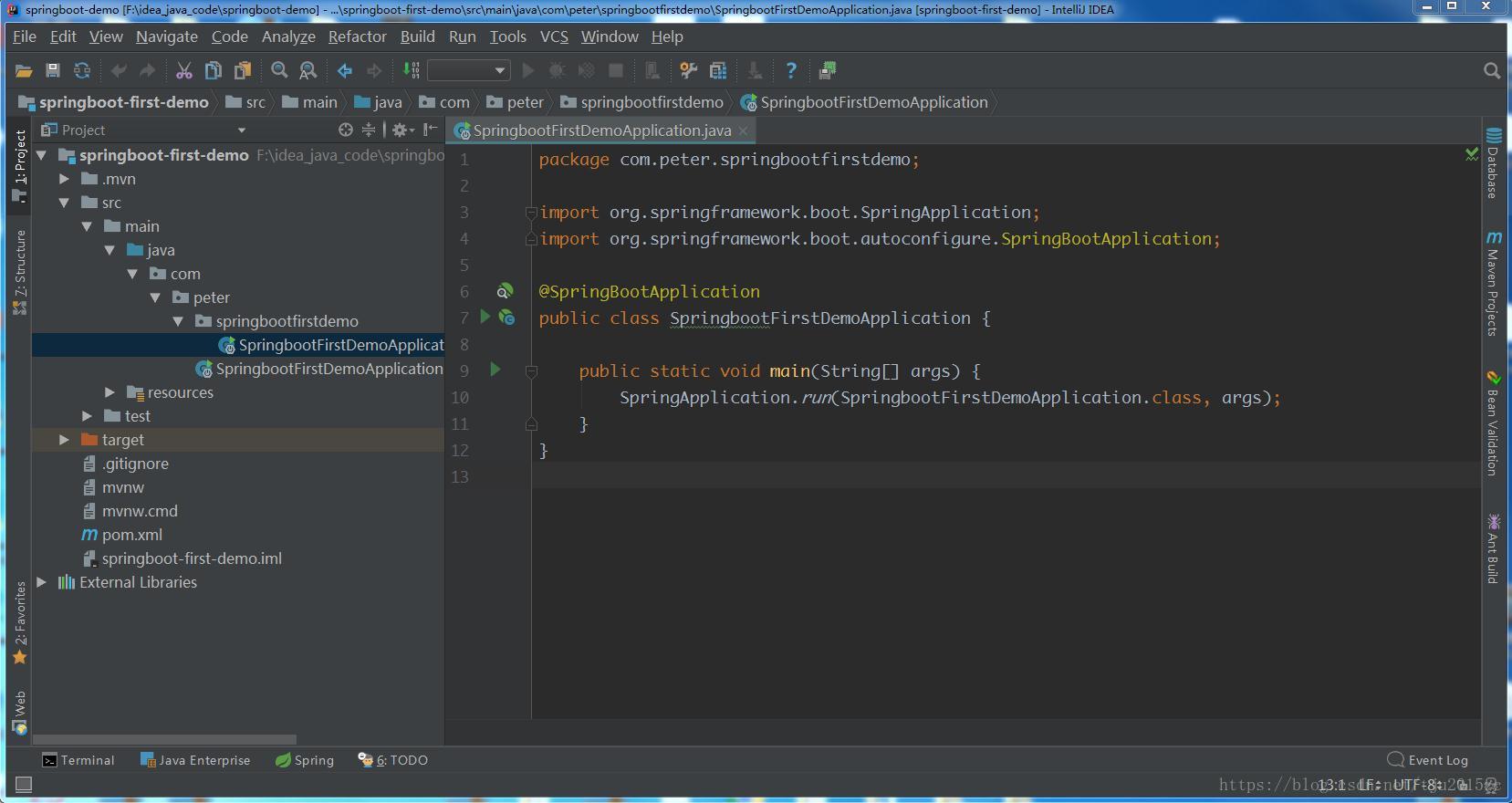Expand the .mvn folder
The image size is (1512, 803).
(64, 179)
